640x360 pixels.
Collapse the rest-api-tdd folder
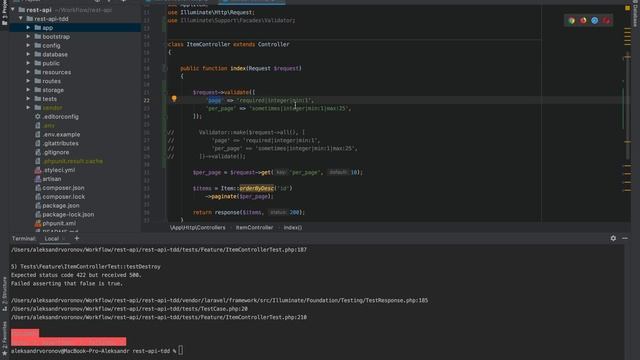click(x=20, y=19)
